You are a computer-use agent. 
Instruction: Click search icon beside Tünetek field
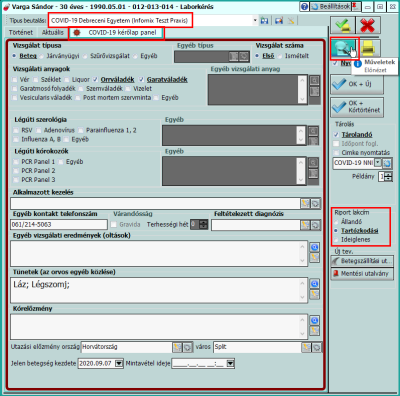tap(314, 284)
